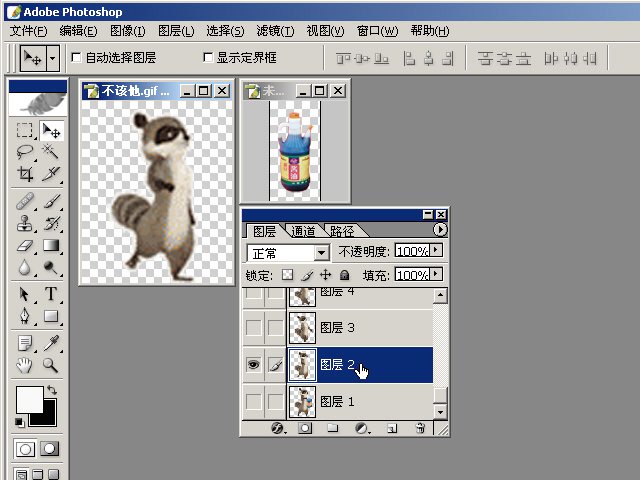
Task: Hide 图层 2 using eye icon
Action: 253,364
